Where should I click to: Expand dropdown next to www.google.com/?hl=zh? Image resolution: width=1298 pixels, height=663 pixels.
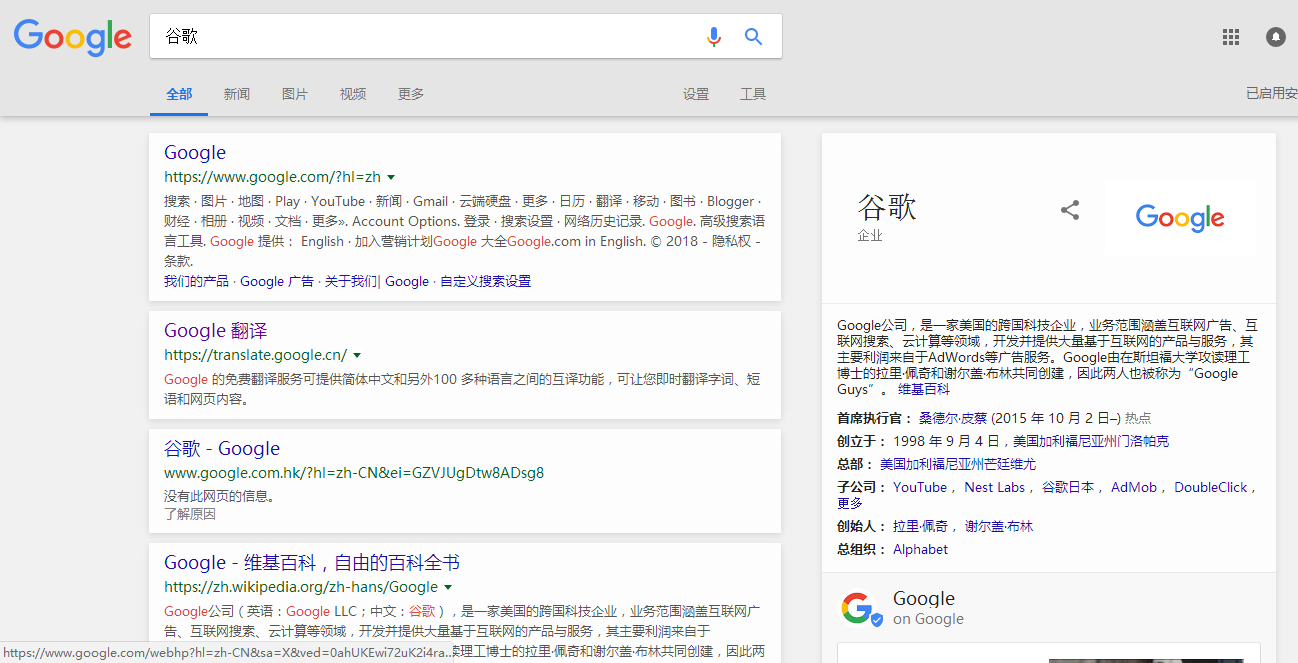pos(391,177)
